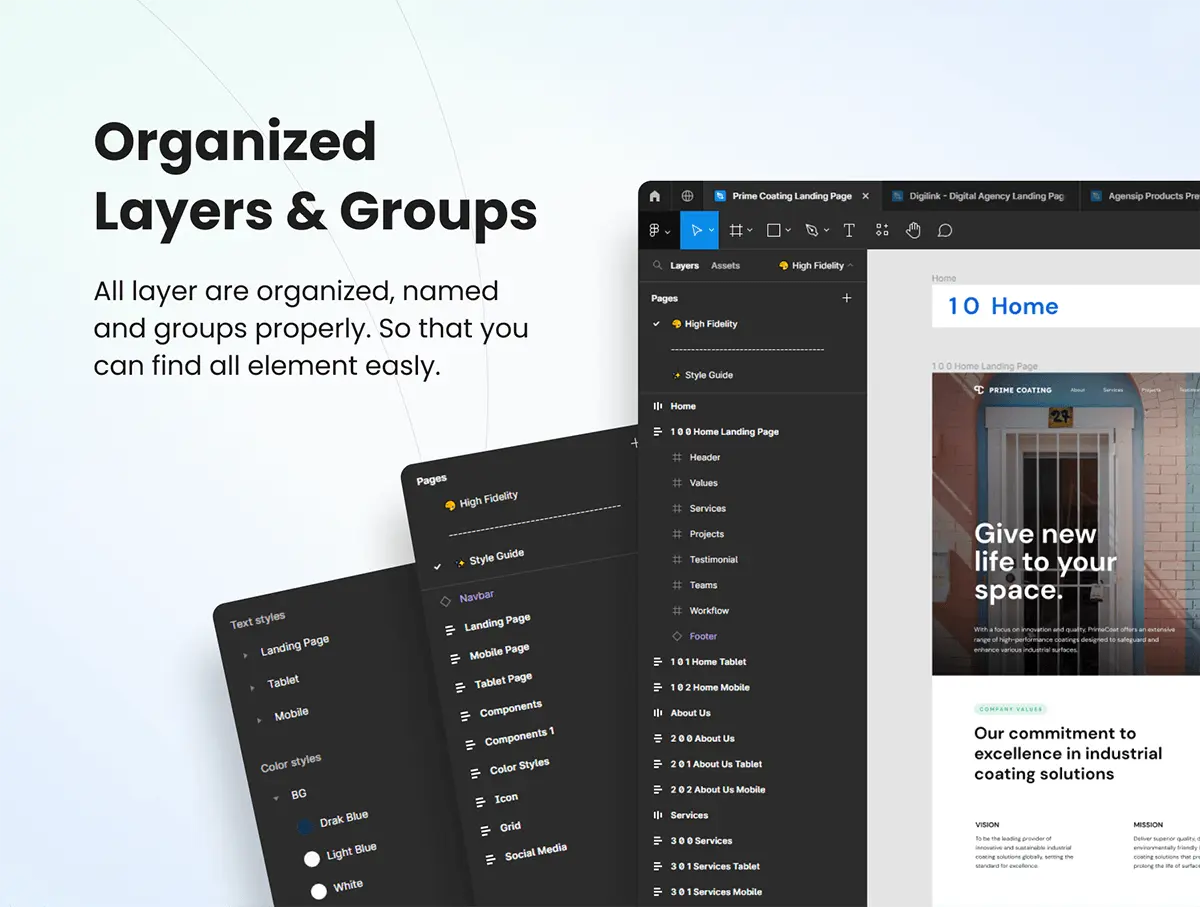Click the Drak Blue color swatch

pos(306,828)
